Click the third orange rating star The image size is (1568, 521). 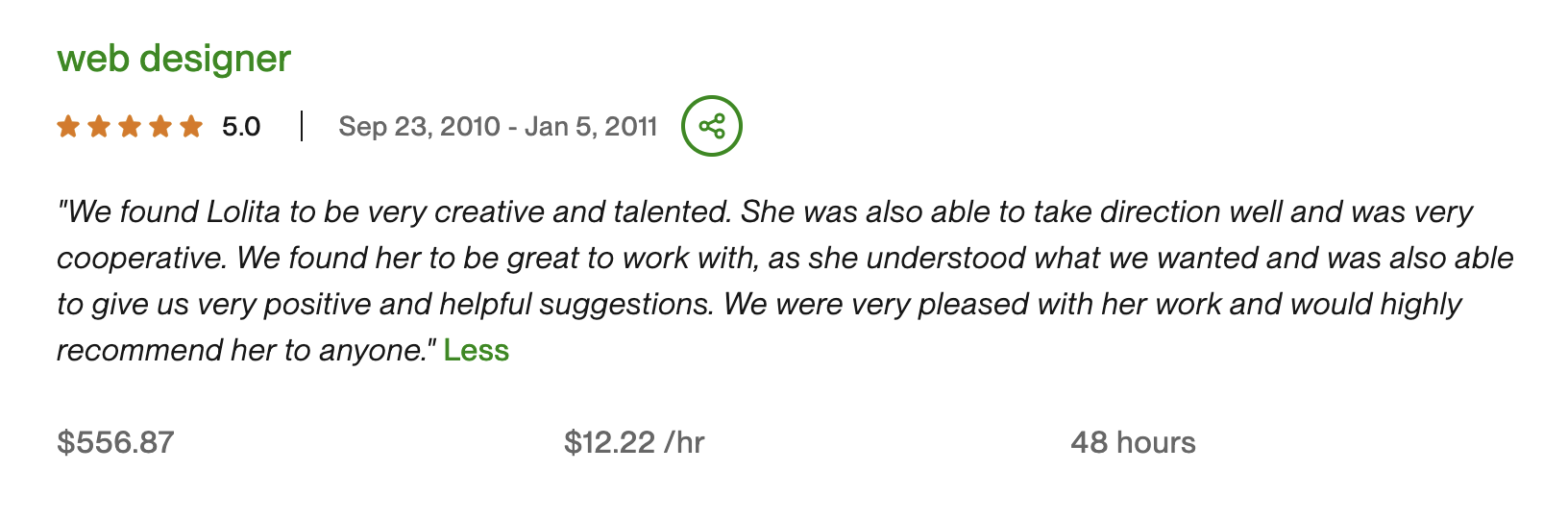point(130,126)
